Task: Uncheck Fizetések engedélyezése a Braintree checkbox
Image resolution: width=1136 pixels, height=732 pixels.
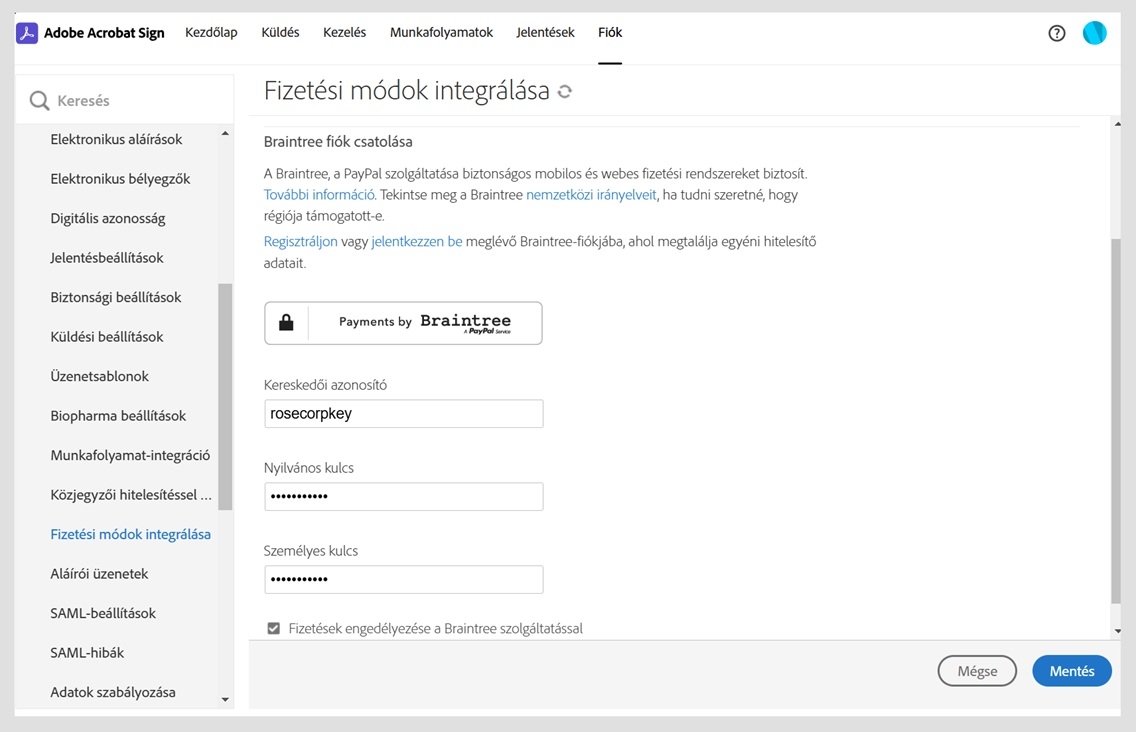Action: (x=274, y=629)
